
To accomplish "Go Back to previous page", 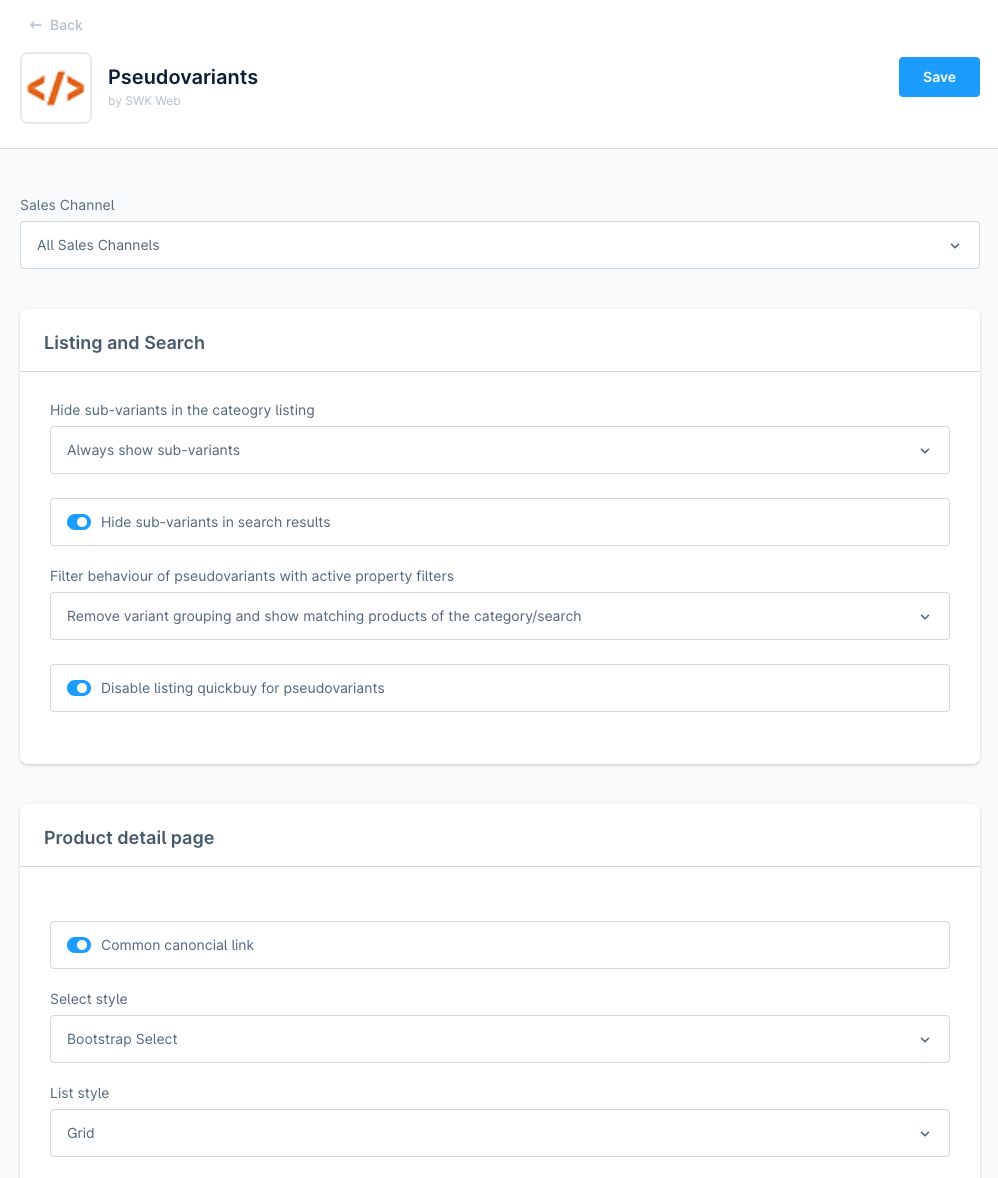I will click(x=56, y=26).
